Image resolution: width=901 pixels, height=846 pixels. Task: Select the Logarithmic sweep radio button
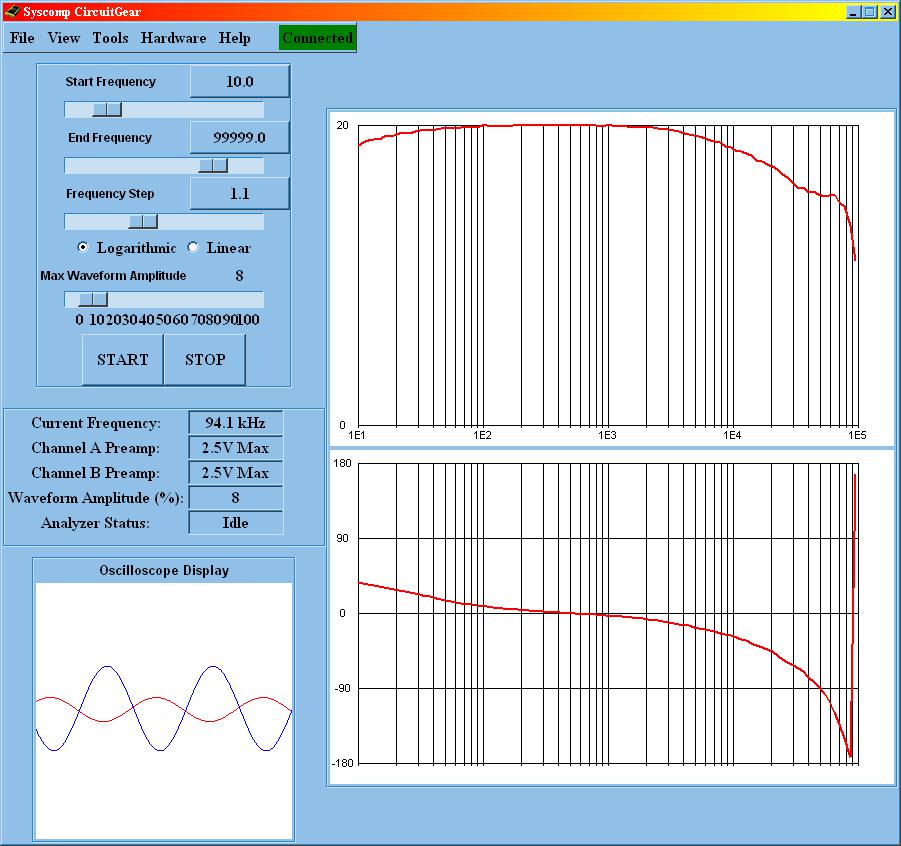[83, 248]
